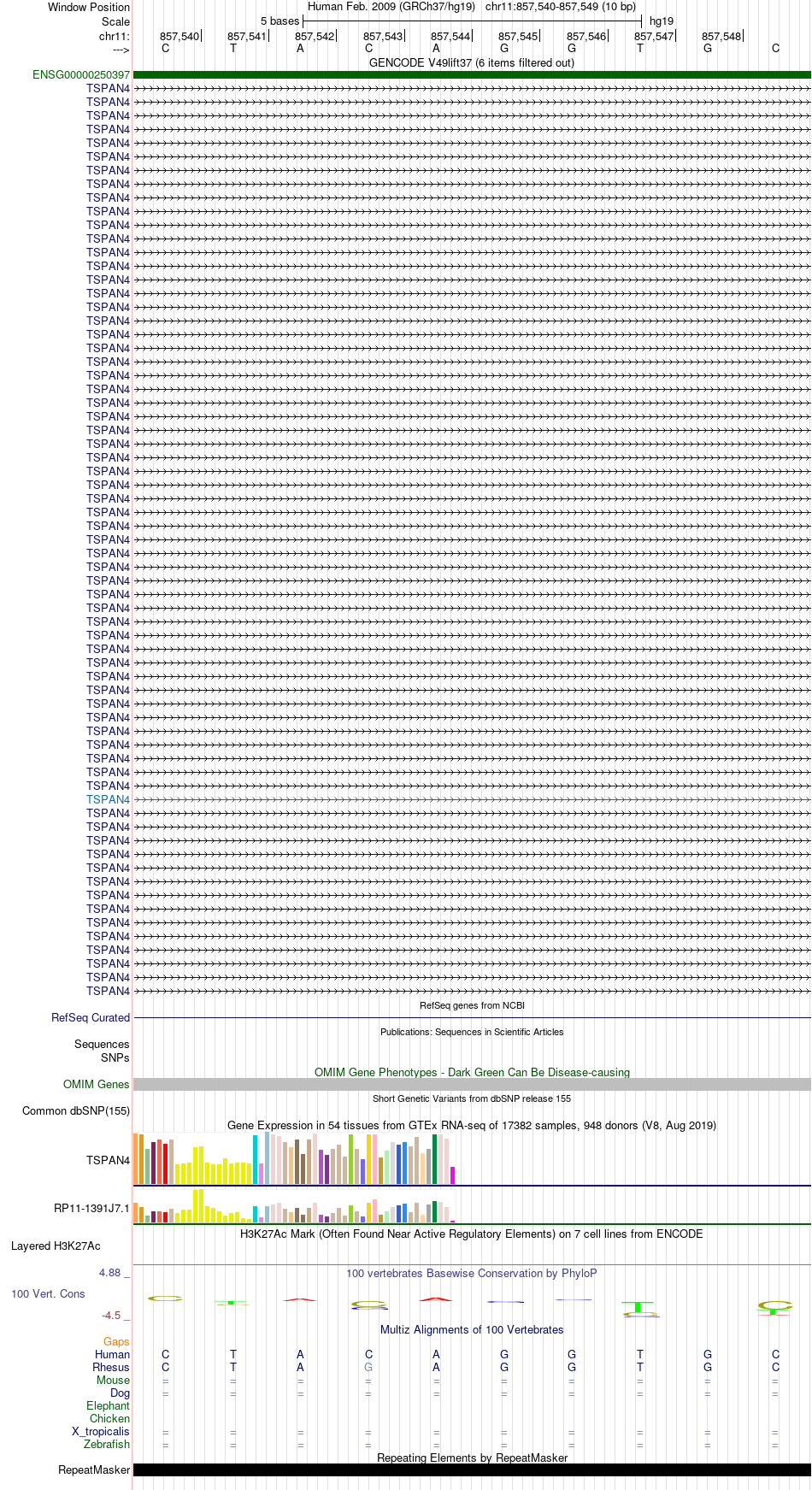
Task: Click the Rhesus alignment row label
Action: pyautogui.click(x=111, y=1367)
